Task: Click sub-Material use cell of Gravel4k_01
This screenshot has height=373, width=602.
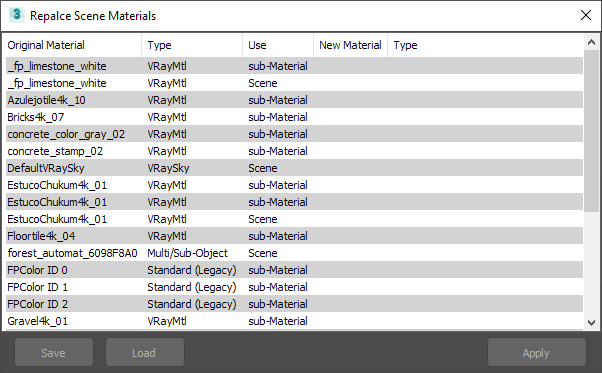Action: [x=278, y=321]
